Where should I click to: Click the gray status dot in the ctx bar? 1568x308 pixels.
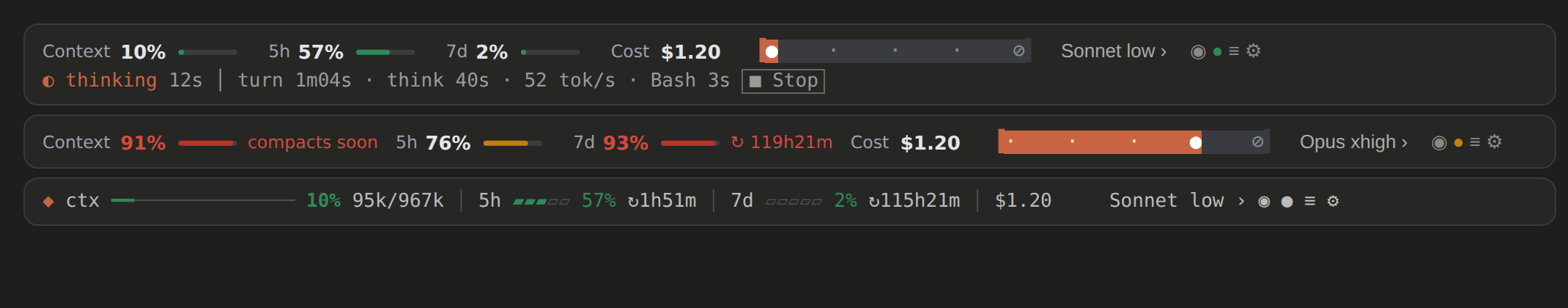point(1287,202)
